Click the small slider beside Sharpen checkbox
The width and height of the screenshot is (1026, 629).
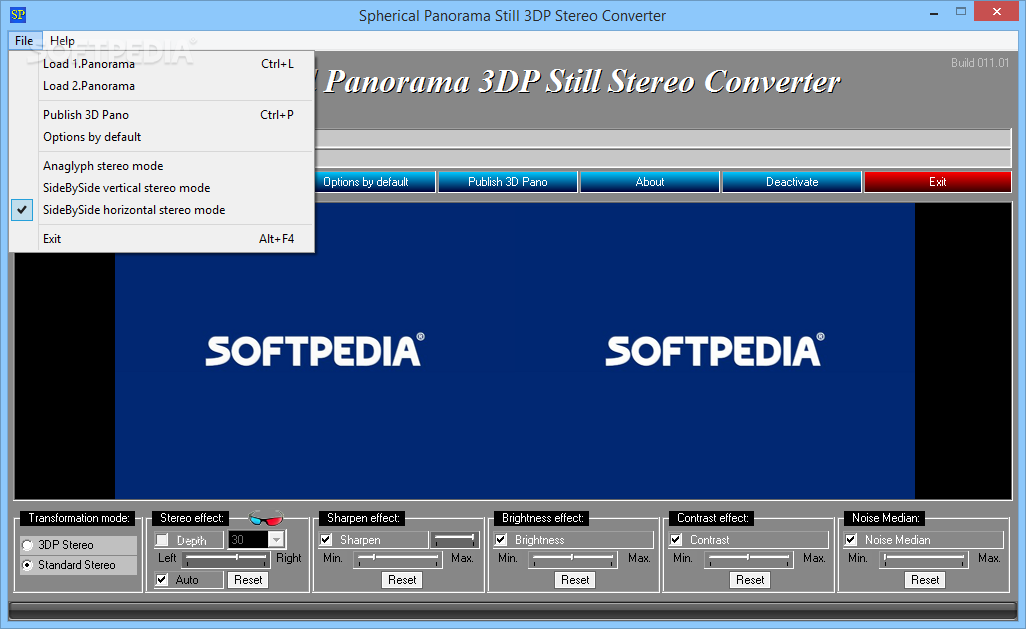(455, 539)
